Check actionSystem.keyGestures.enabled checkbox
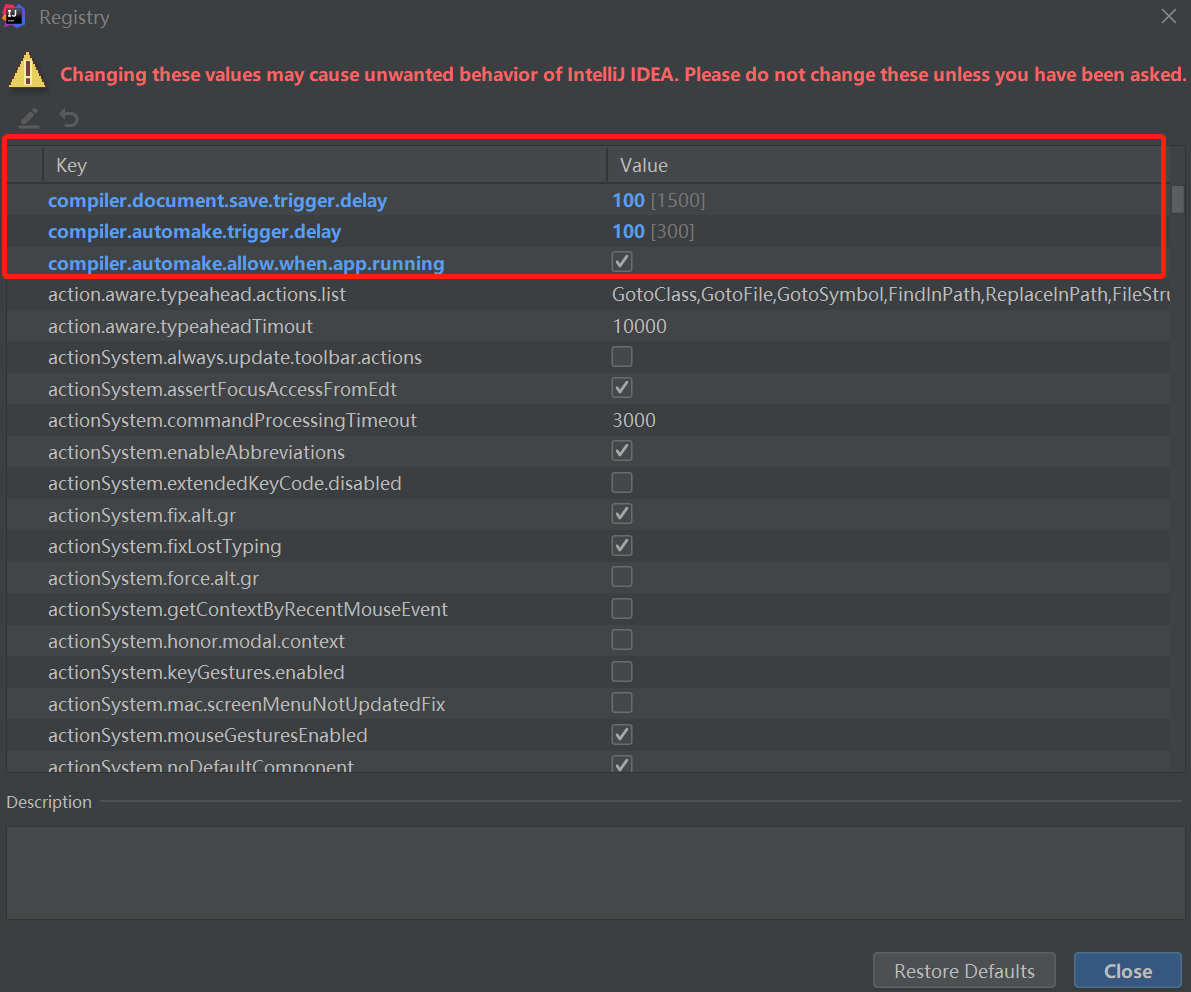Screen dimensions: 1191x992 tap(622, 671)
